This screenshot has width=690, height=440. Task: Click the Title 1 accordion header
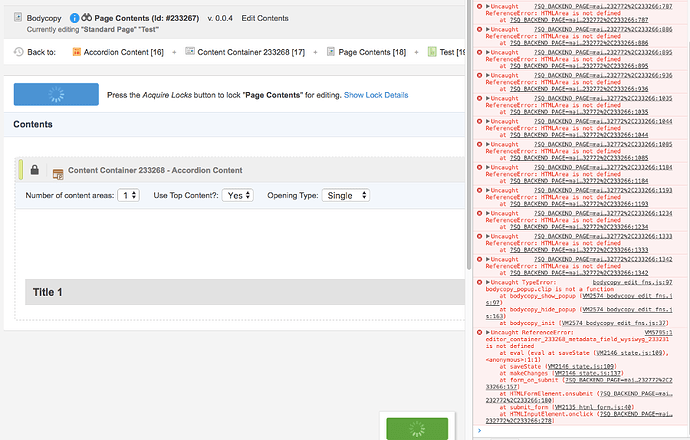click(48, 292)
